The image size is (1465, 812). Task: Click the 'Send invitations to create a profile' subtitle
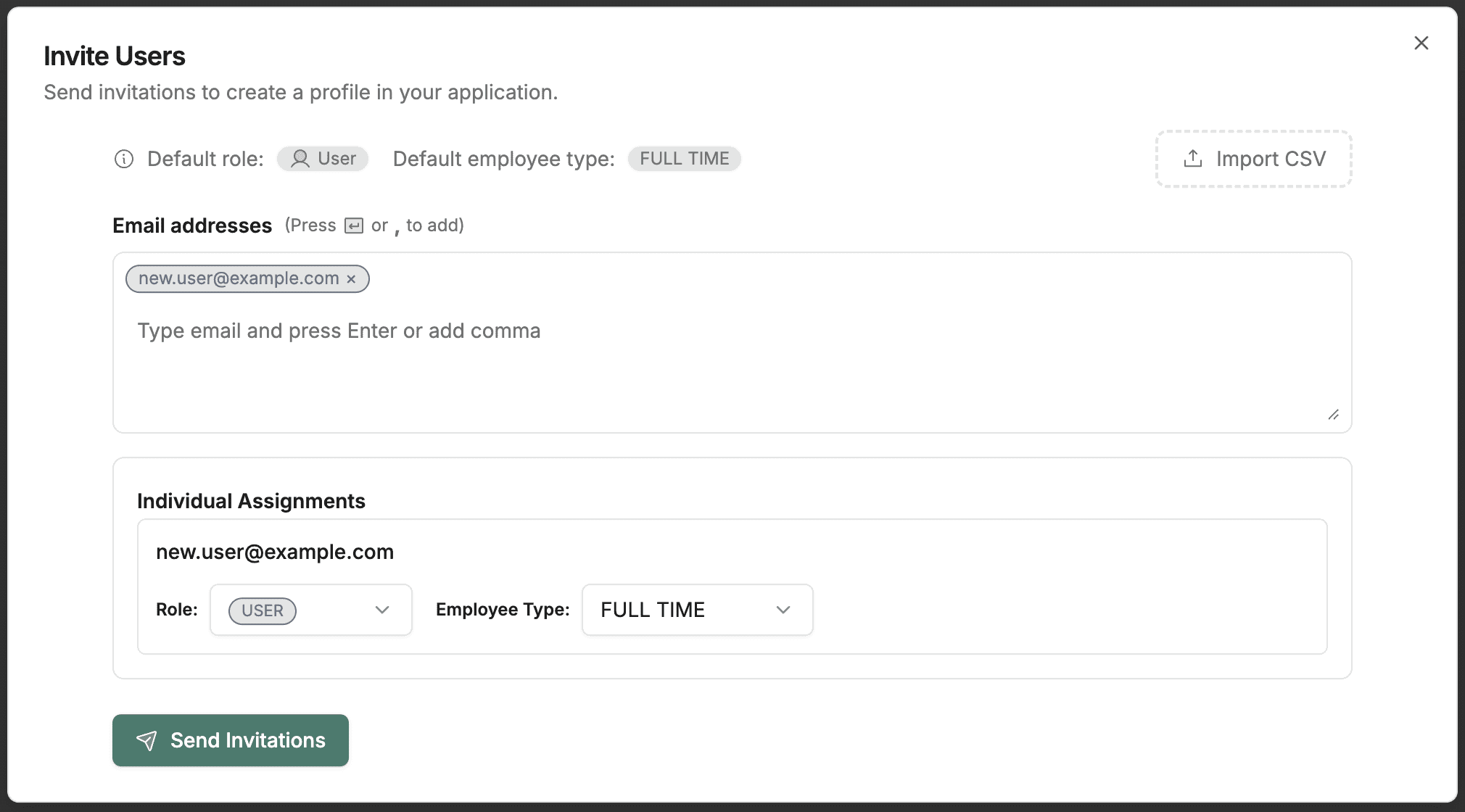point(301,93)
